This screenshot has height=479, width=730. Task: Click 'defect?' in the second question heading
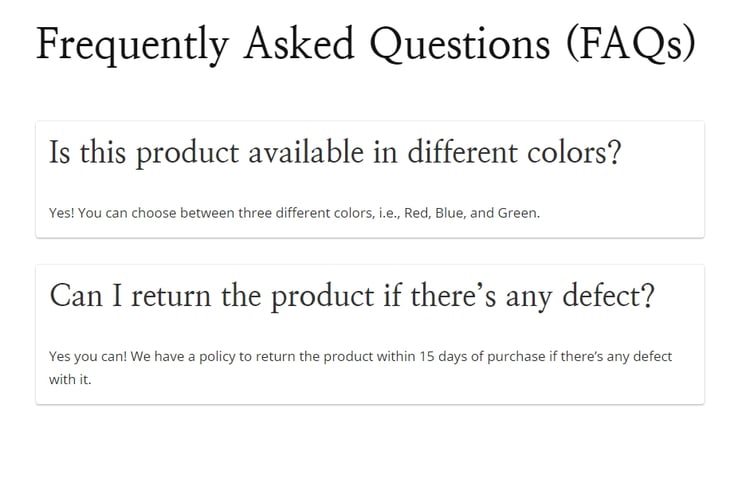click(x=608, y=295)
